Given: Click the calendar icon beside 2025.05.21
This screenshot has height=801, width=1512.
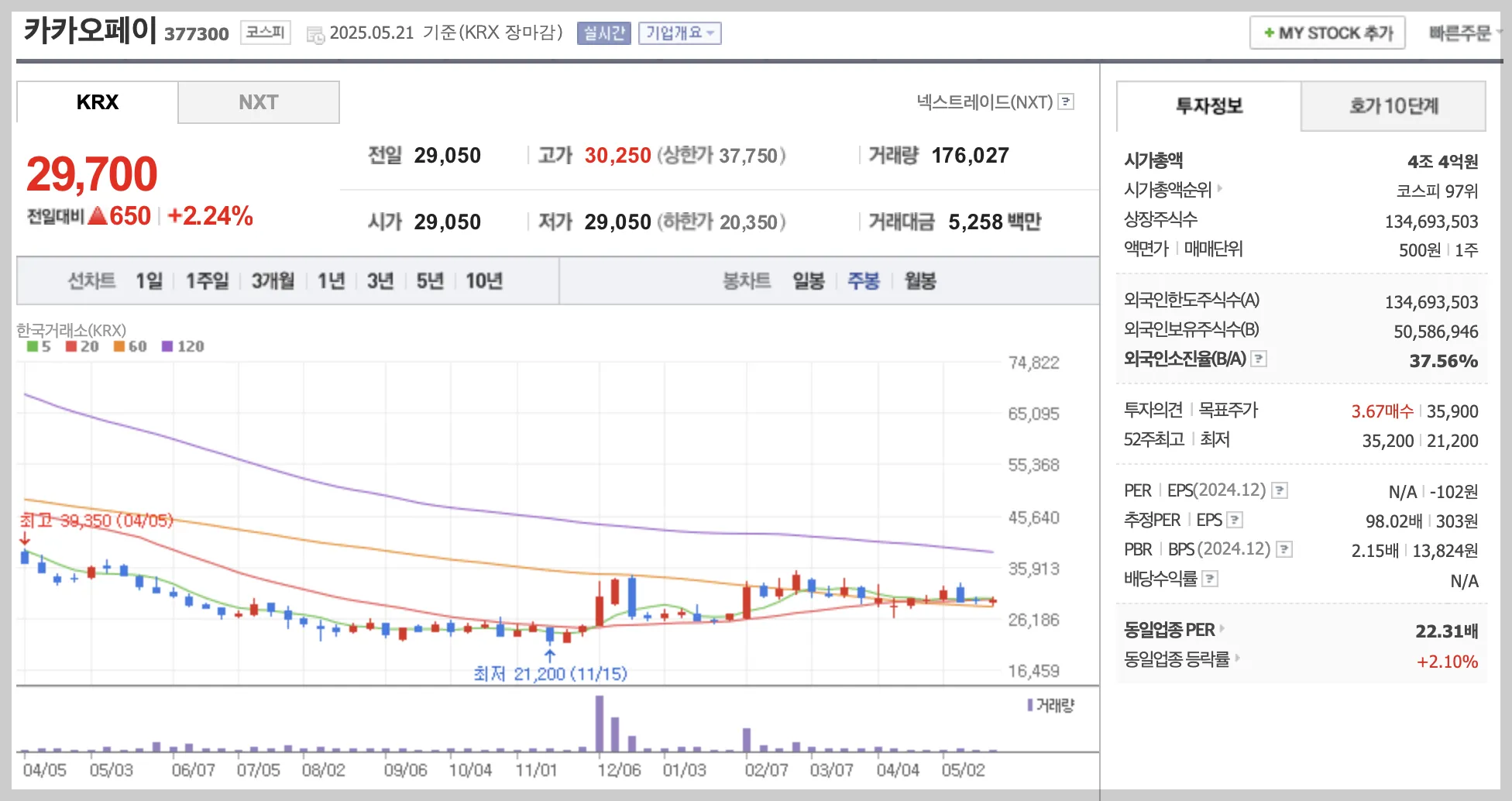Looking at the screenshot, I should pos(315,34).
